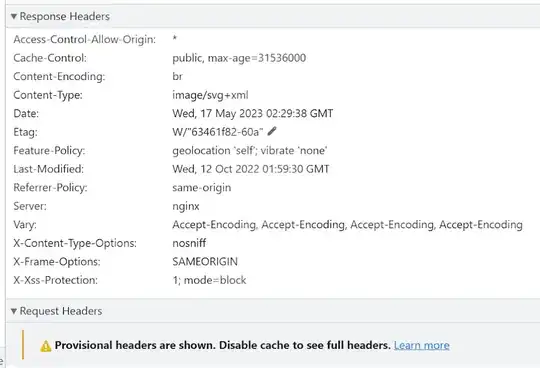Collapse the Request Headers section
Screen dimensions: 540x368
point(14,311)
